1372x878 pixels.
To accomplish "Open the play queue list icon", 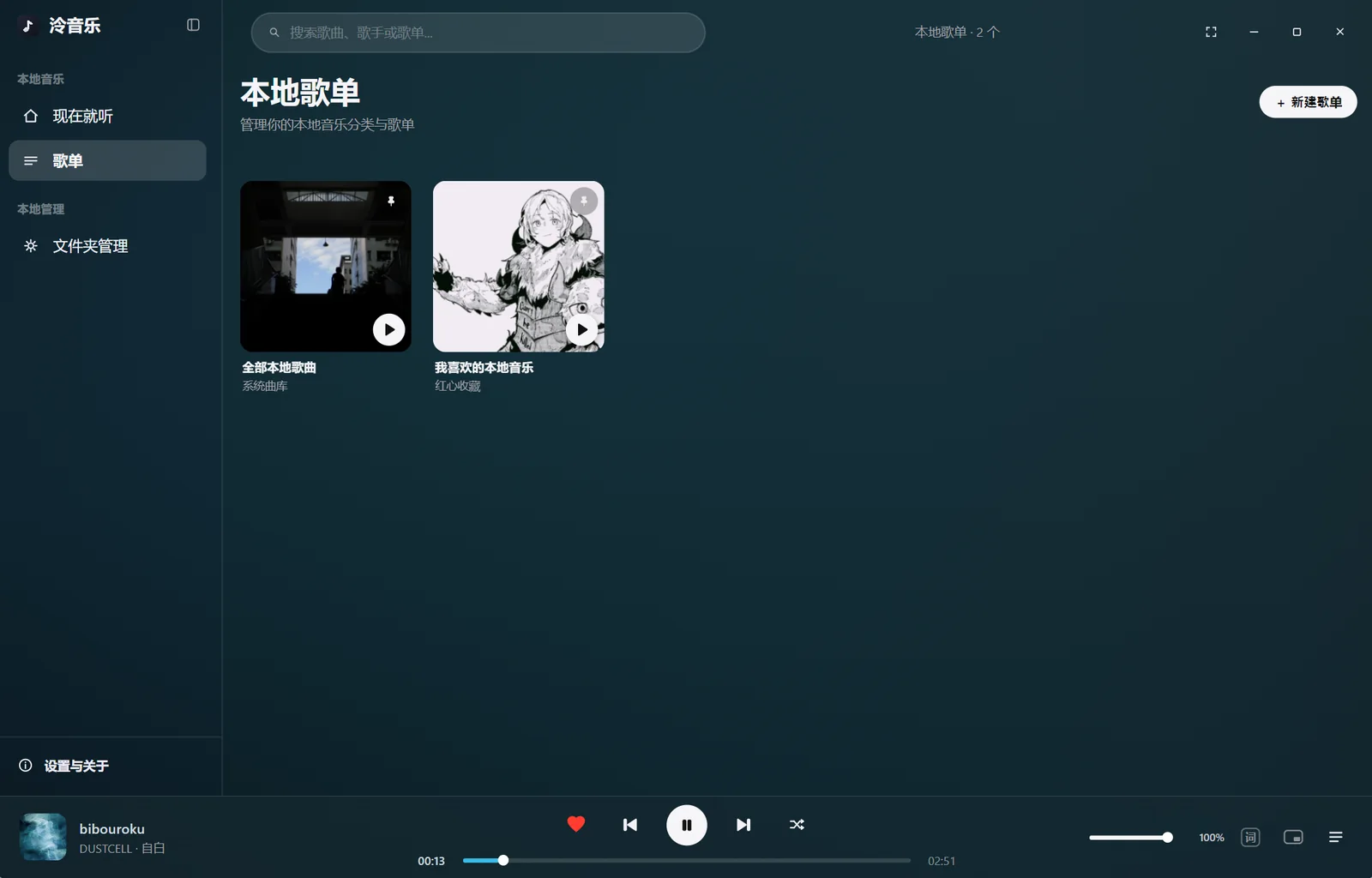I will [1336, 837].
